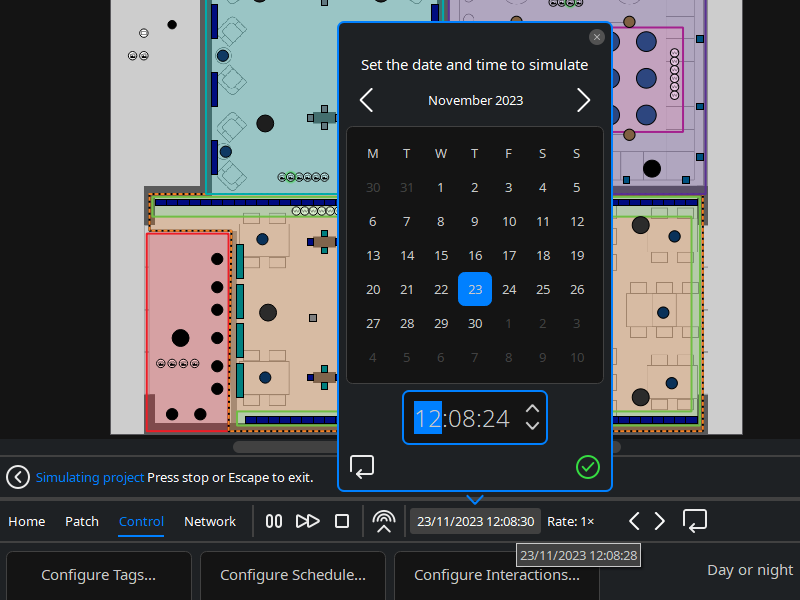800x600 pixels.
Task: Pick November 12 in the calendar
Action: click(x=577, y=221)
